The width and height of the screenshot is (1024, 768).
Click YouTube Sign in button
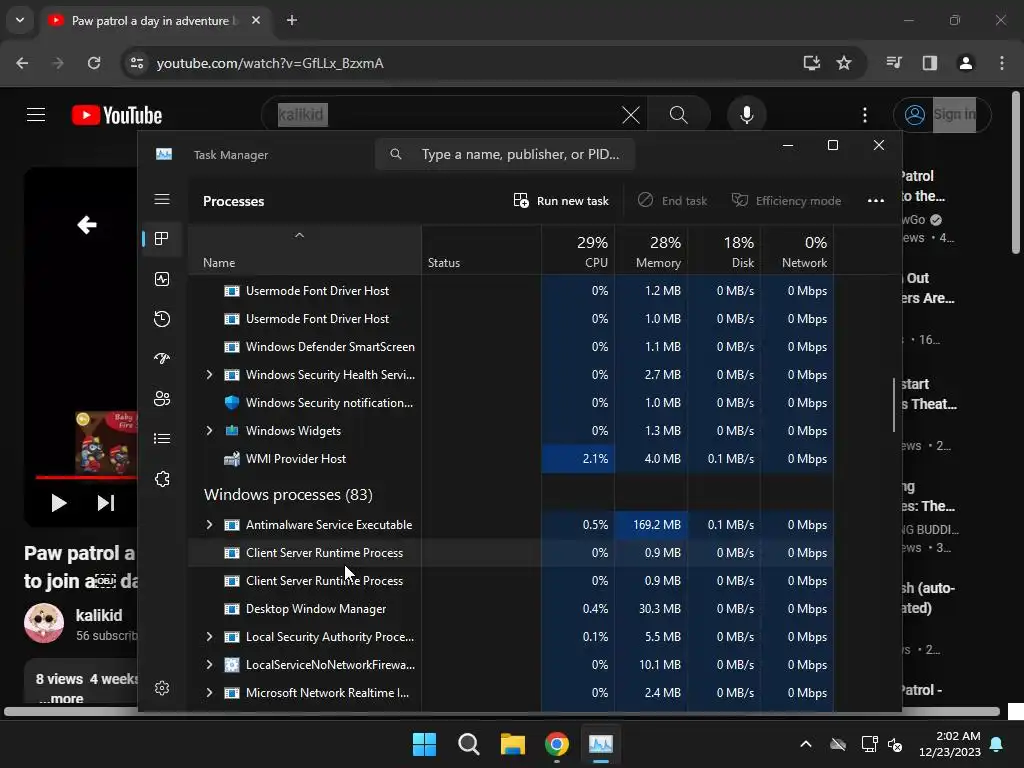point(942,115)
